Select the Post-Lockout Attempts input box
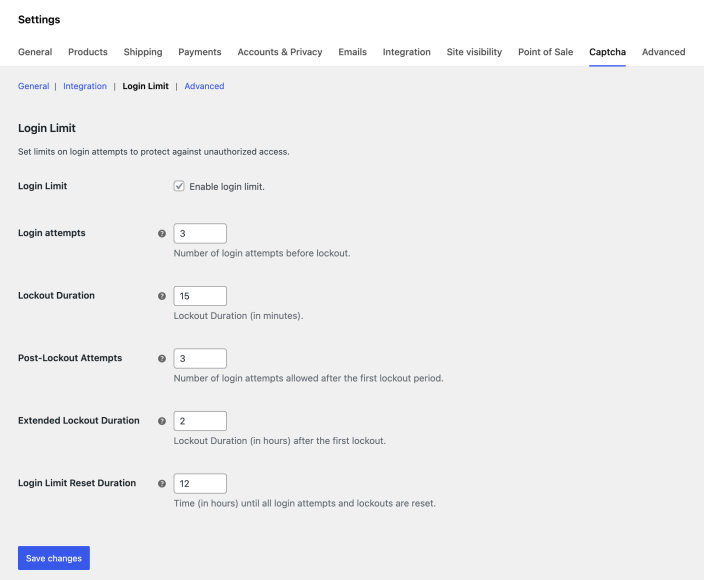 (200, 358)
